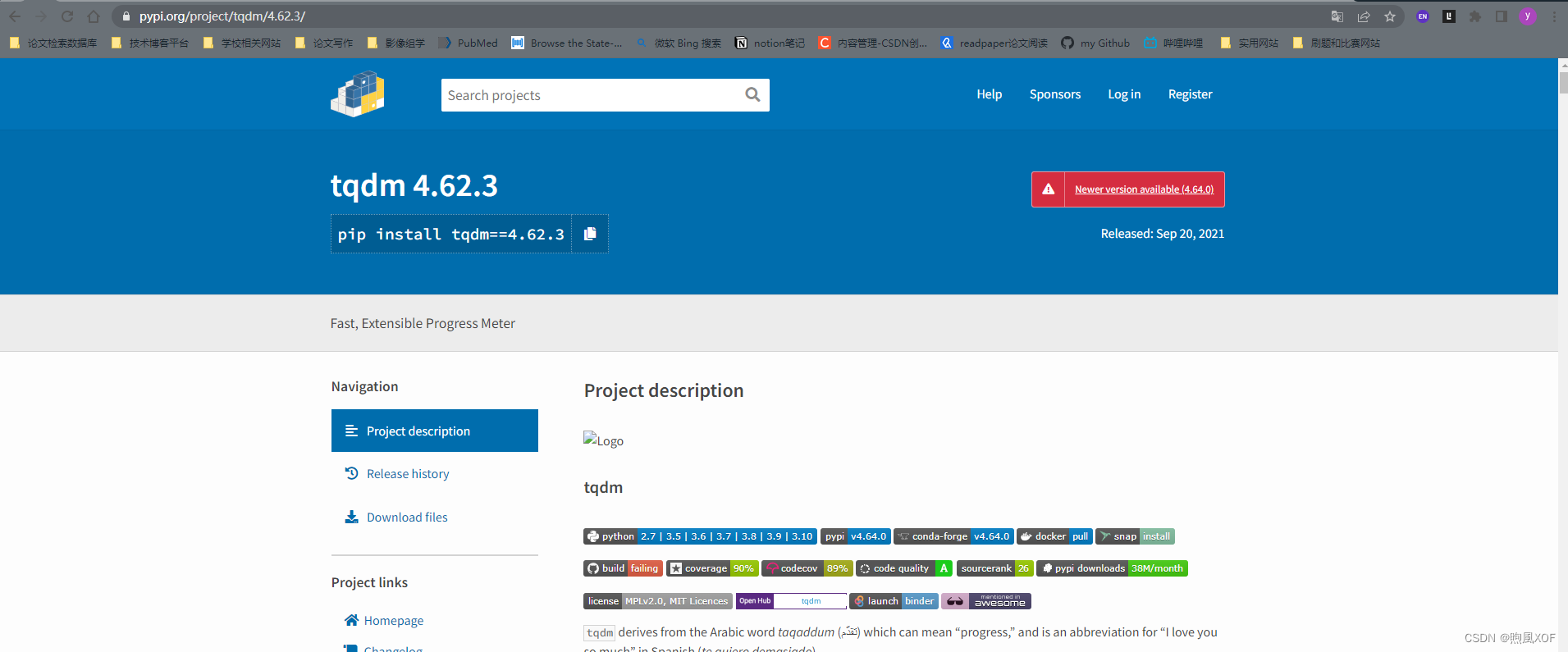Screen dimensions: 1568x652
Task: Expand the 影像组学 bookmark folder
Action: pyautogui.click(x=395, y=43)
